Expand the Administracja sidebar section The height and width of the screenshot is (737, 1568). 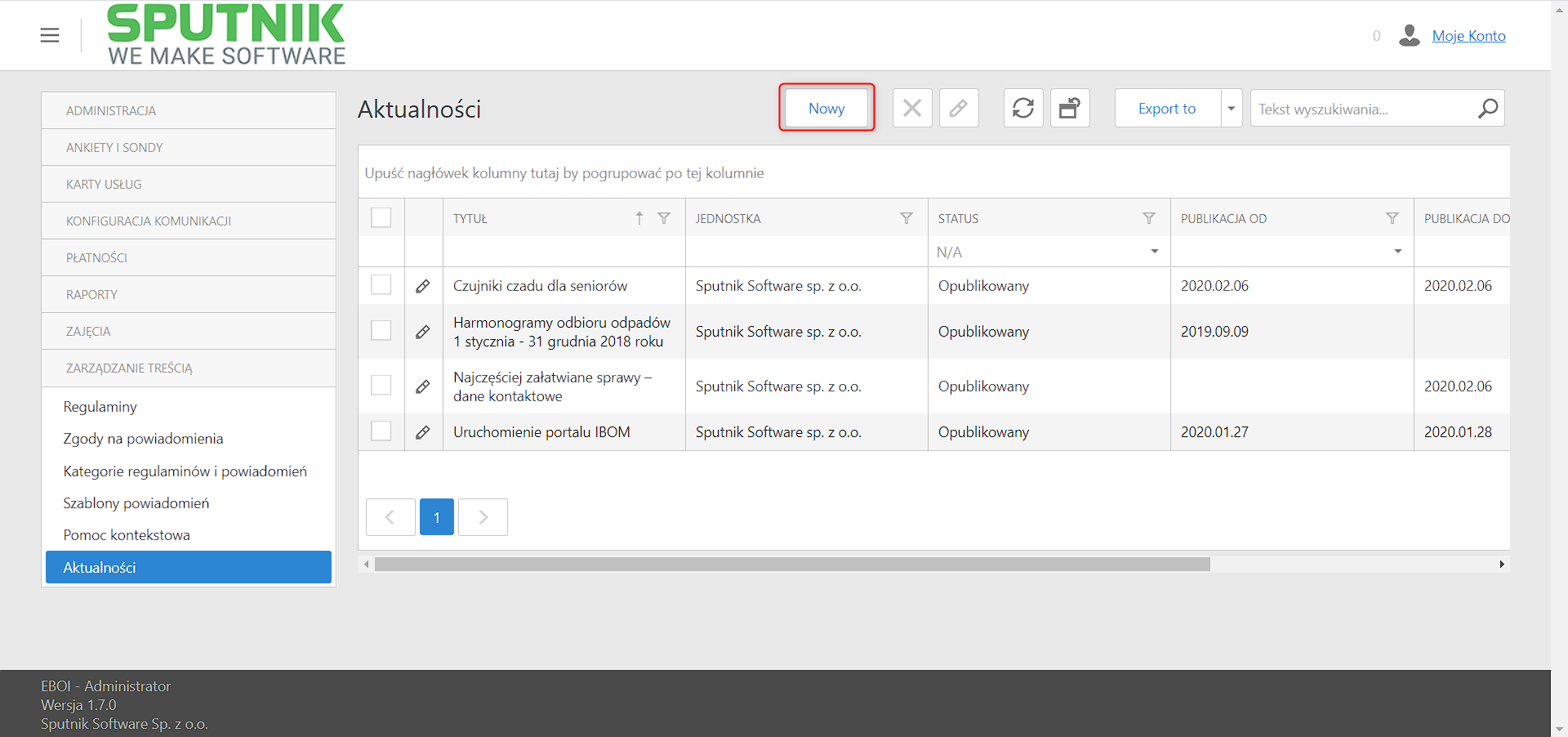point(189,110)
